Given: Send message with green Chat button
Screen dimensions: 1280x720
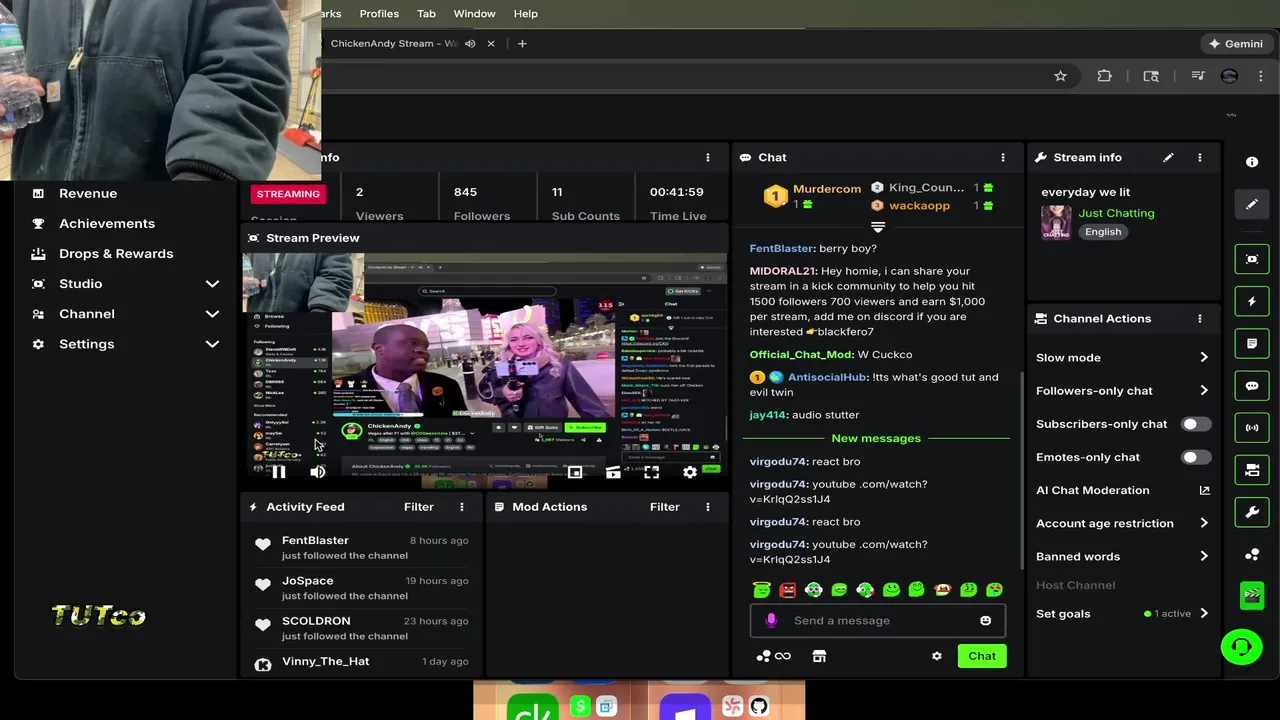Looking at the screenshot, I should tap(982, 656).
